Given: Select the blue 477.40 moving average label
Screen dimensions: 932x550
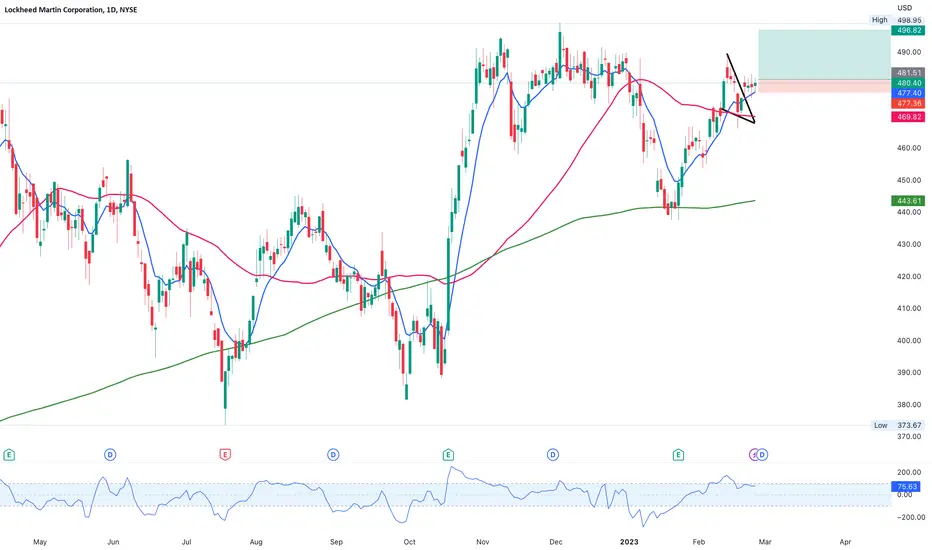Looking at the screenshot, I should [x=908, y=93].
